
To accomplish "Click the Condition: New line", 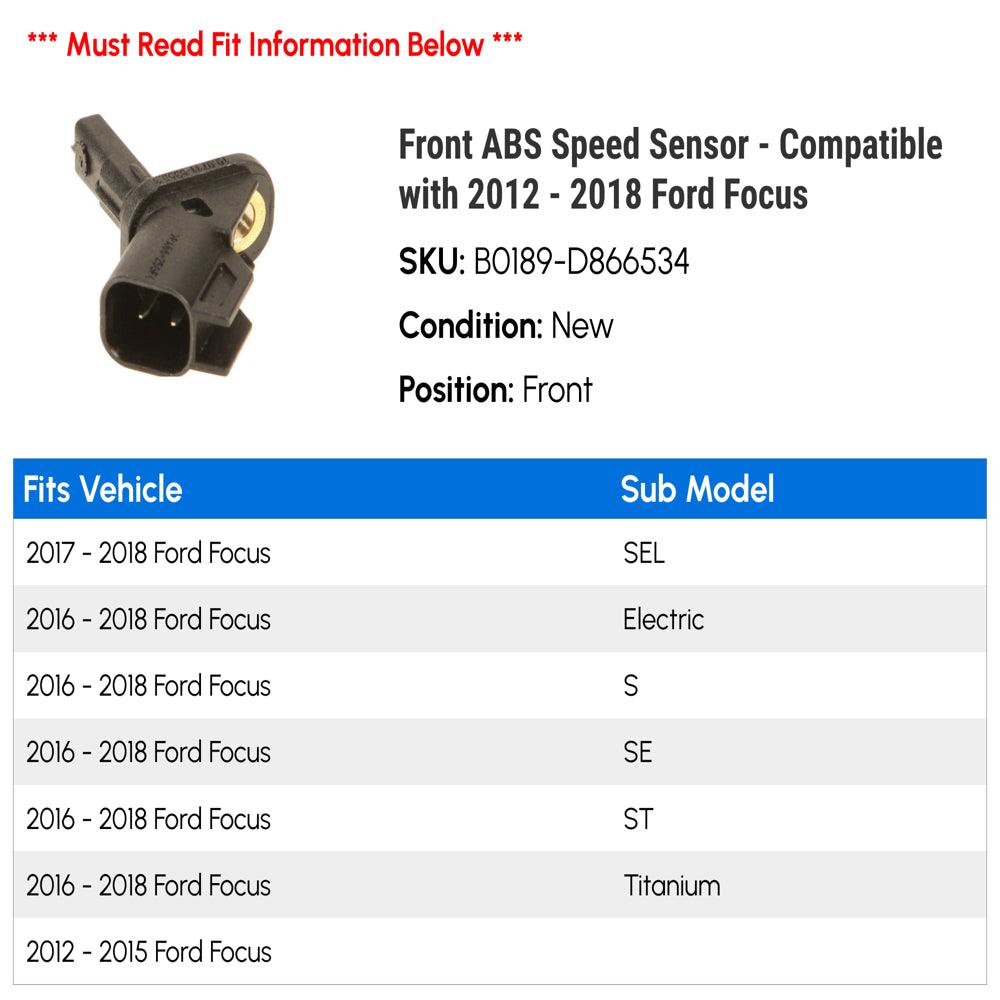I will (506, 326).
